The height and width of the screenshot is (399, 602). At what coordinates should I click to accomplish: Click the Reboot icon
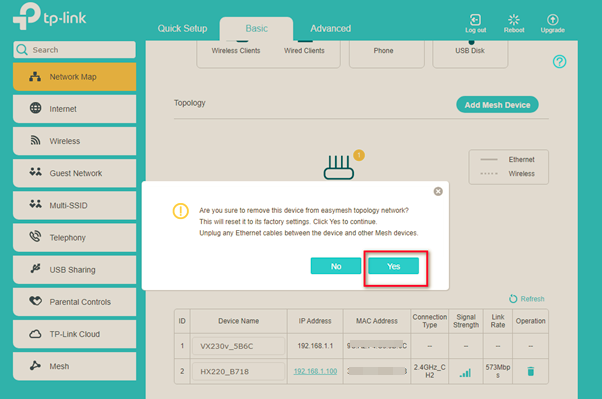click(x=514, y=20)
